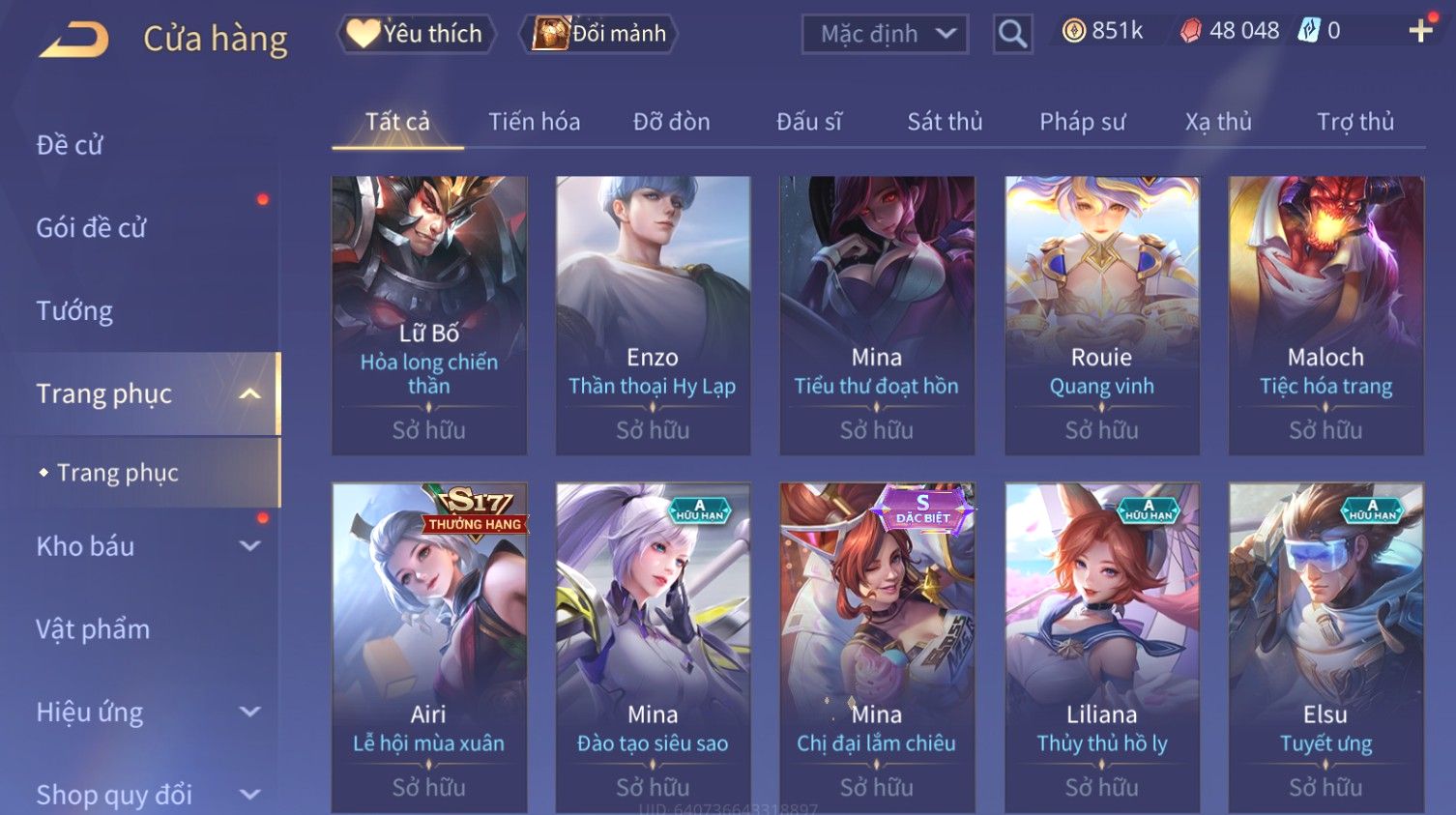
Task: Open the Mặc định sort dropdown
Action: [885, 34]
